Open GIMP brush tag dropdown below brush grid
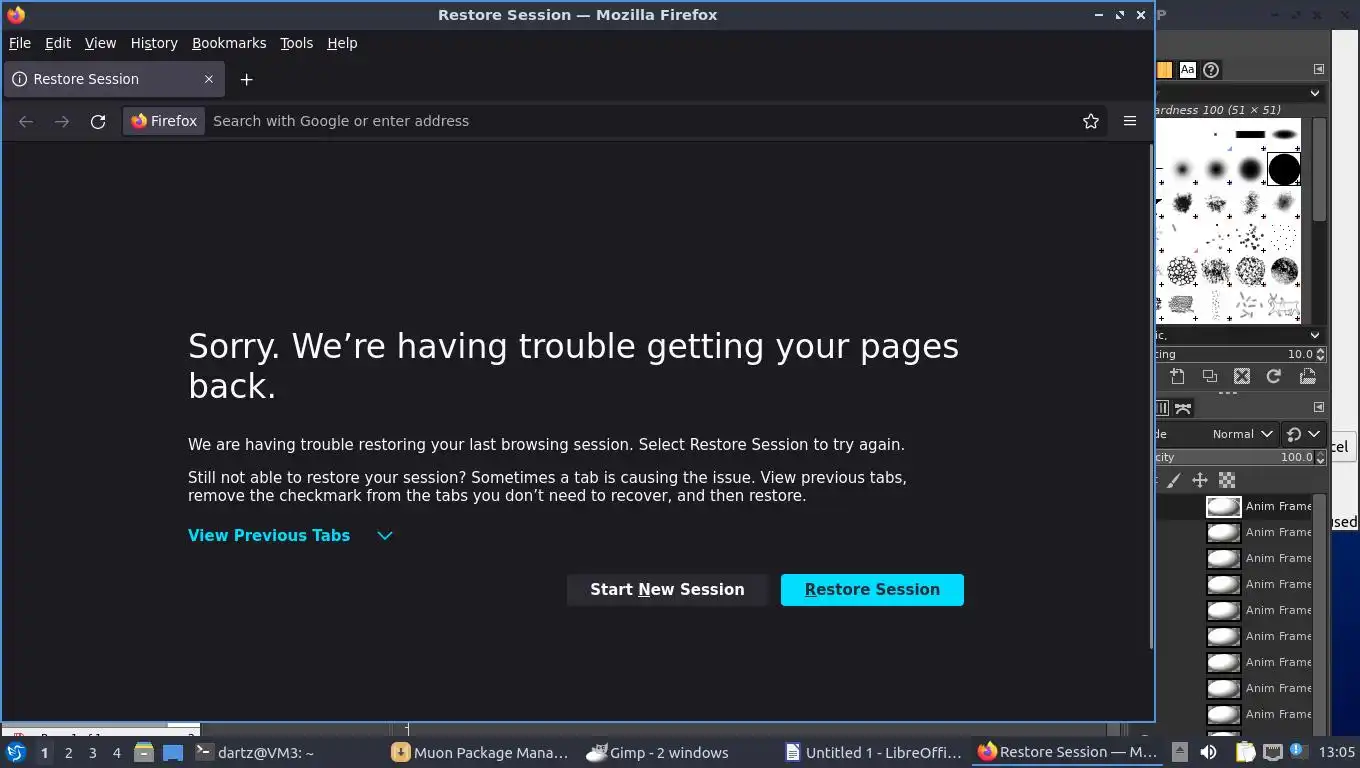Screen dimensions: 1360x768 click(x=1315, y=335)
